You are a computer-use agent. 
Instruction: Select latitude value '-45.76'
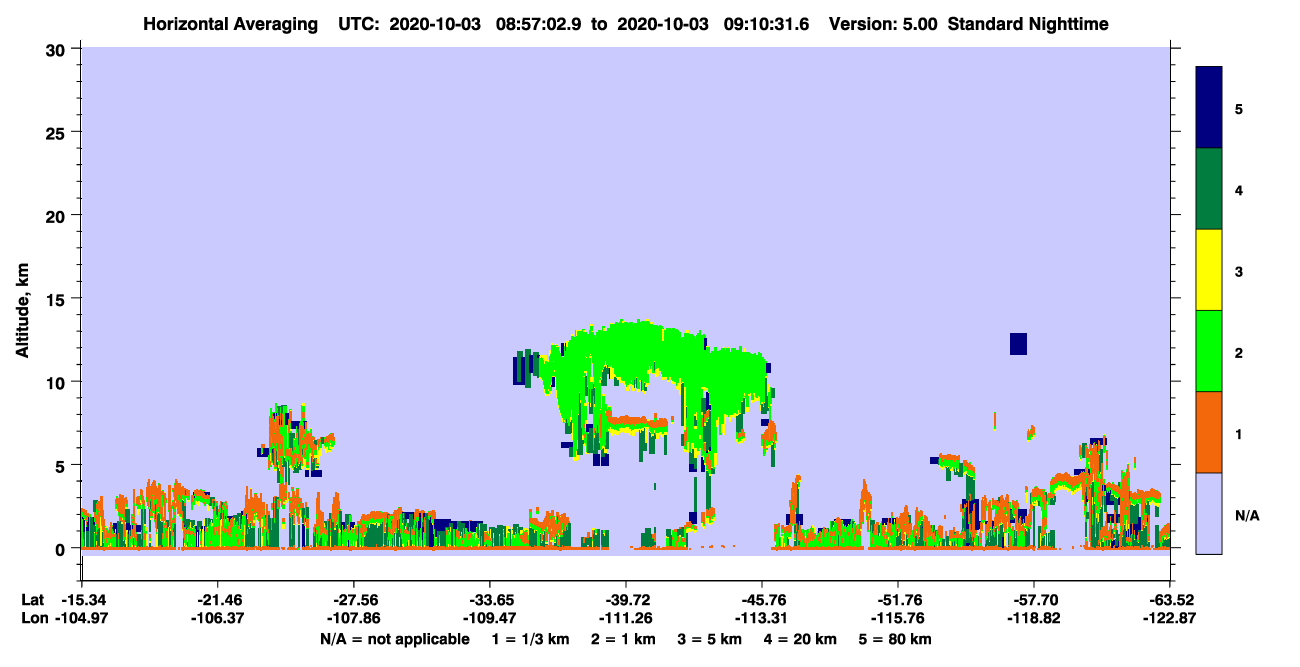pos(762,599)
